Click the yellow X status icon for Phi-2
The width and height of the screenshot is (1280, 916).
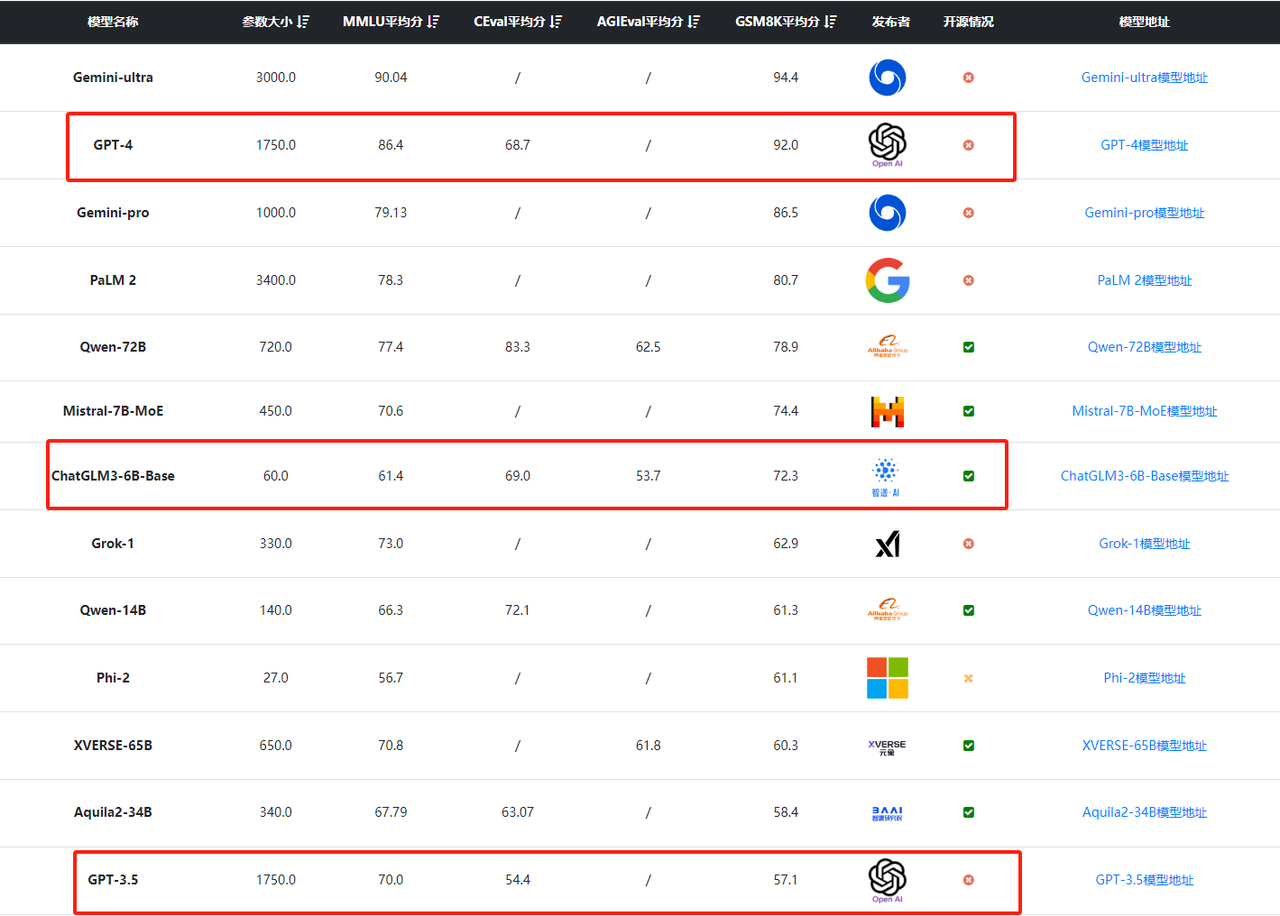pyautogui.click(x=968, y=678)
